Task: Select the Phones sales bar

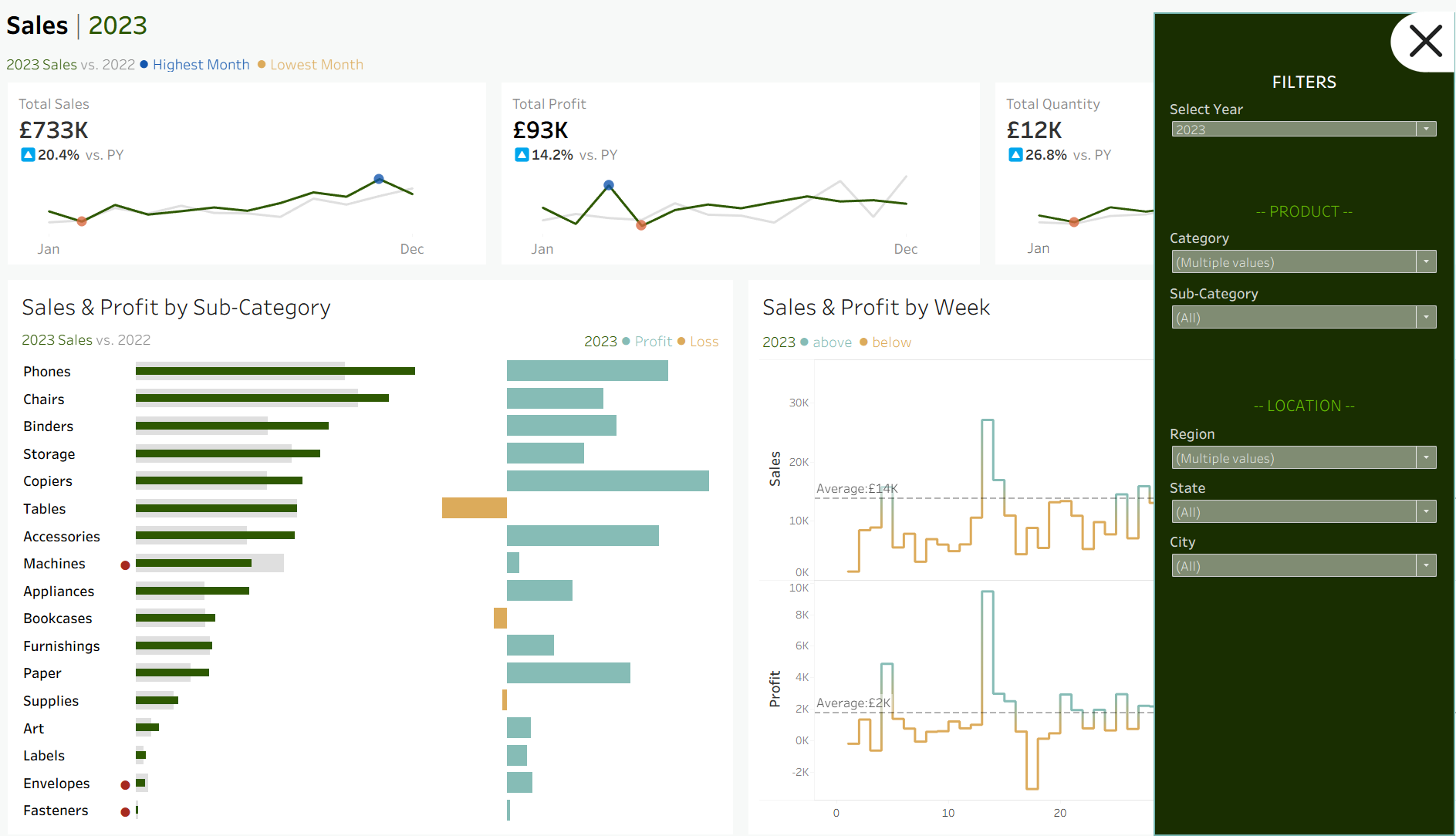Action: tap(275, 371)
